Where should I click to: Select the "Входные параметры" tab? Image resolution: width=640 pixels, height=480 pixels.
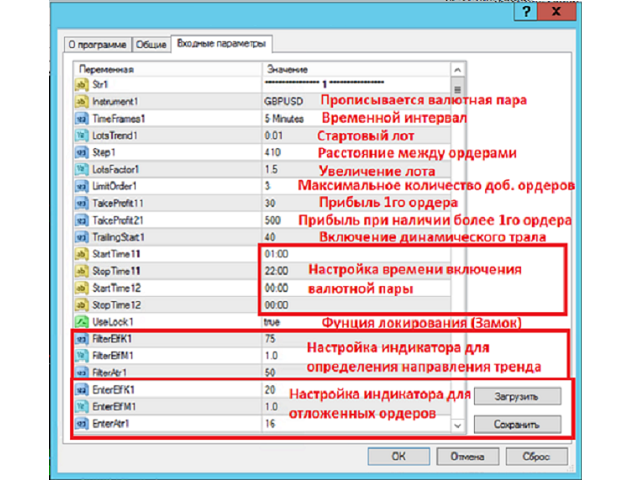(222, 44)
